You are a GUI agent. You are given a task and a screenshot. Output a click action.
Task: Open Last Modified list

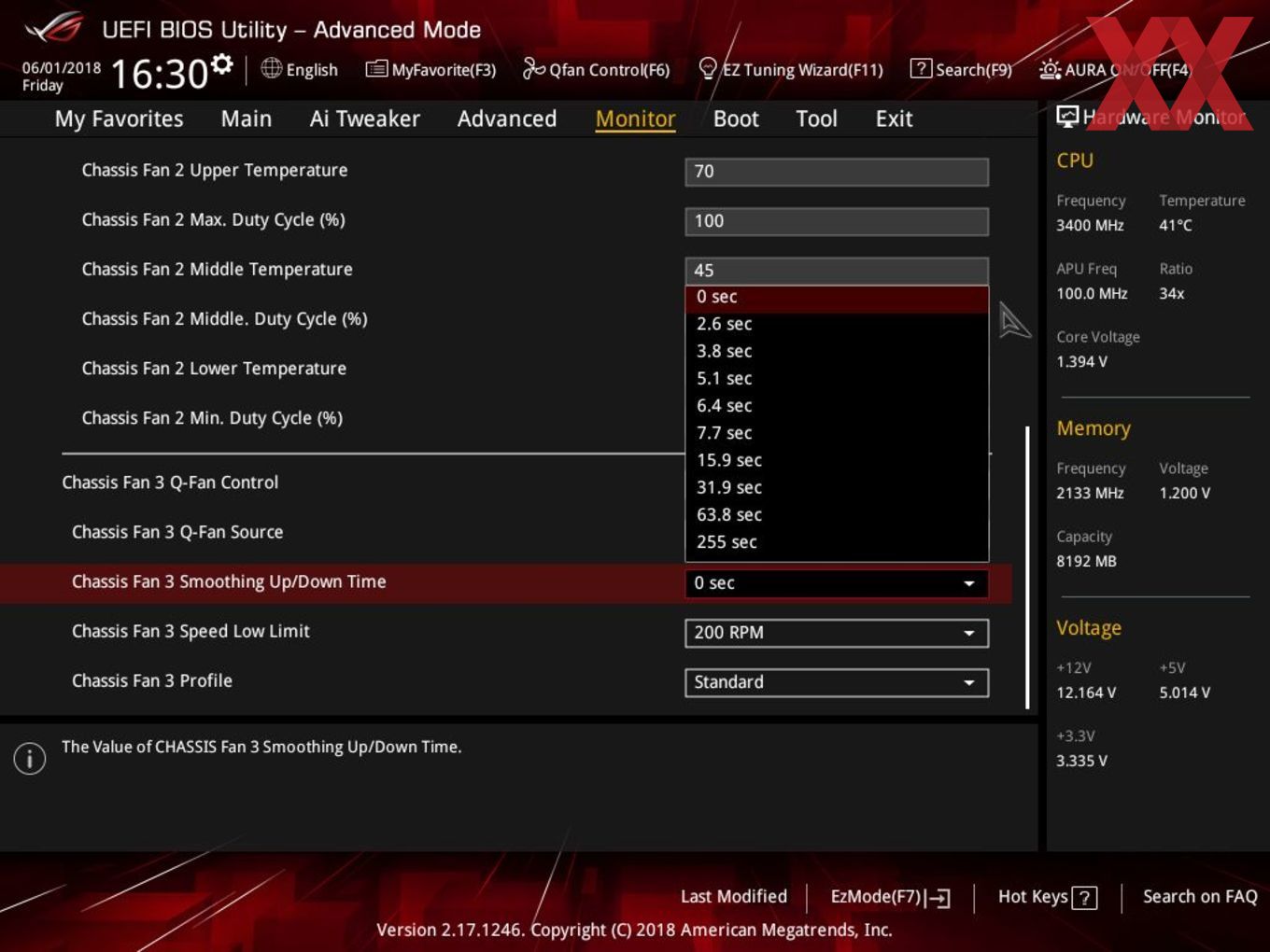[x=734, y=896]
